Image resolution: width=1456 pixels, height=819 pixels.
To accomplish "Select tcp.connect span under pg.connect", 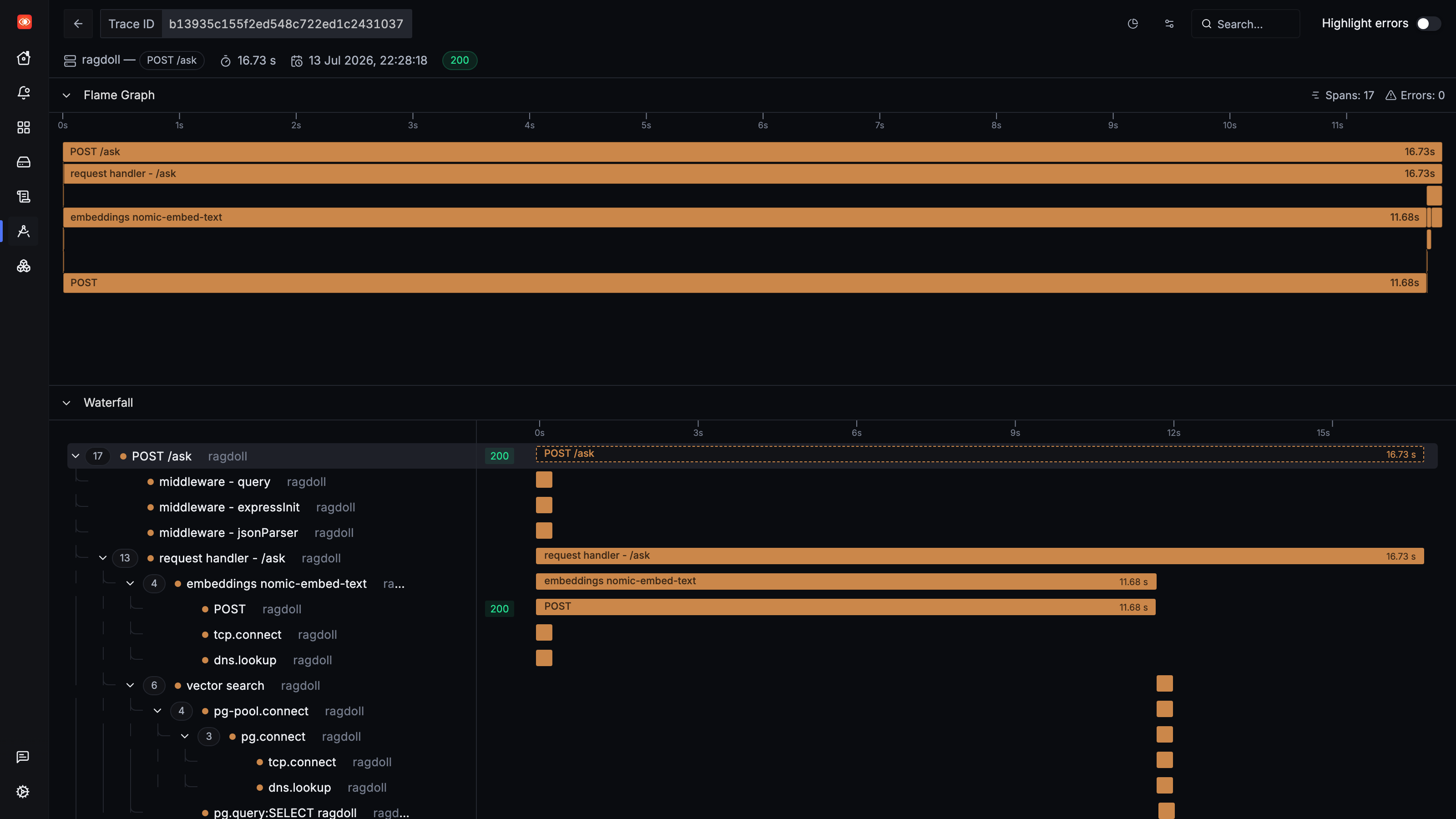I will pyautogui.click(x=303, y=762).
